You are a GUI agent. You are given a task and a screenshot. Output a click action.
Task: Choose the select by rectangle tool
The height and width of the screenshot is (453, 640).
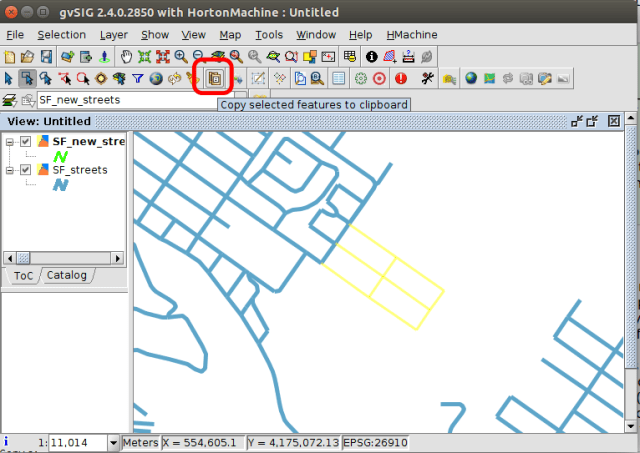(x=28, y=78)
